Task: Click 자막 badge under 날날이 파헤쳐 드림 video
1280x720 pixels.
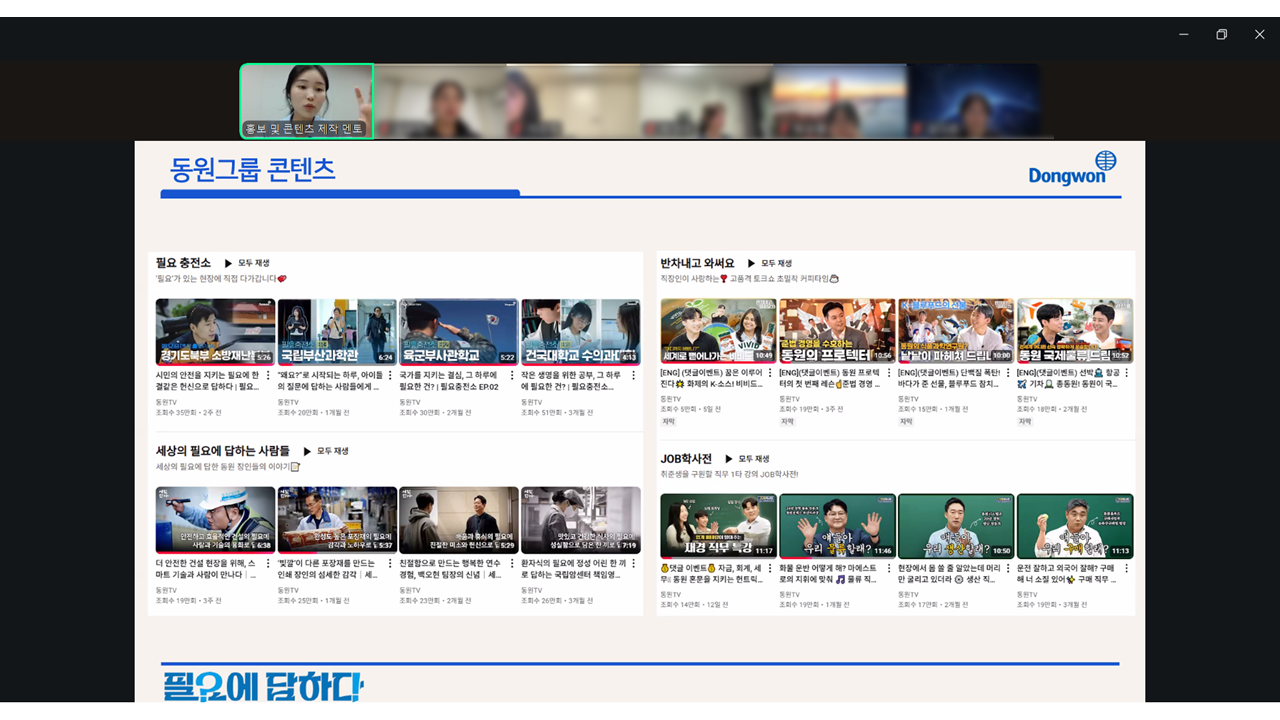Action: point(906,422)
